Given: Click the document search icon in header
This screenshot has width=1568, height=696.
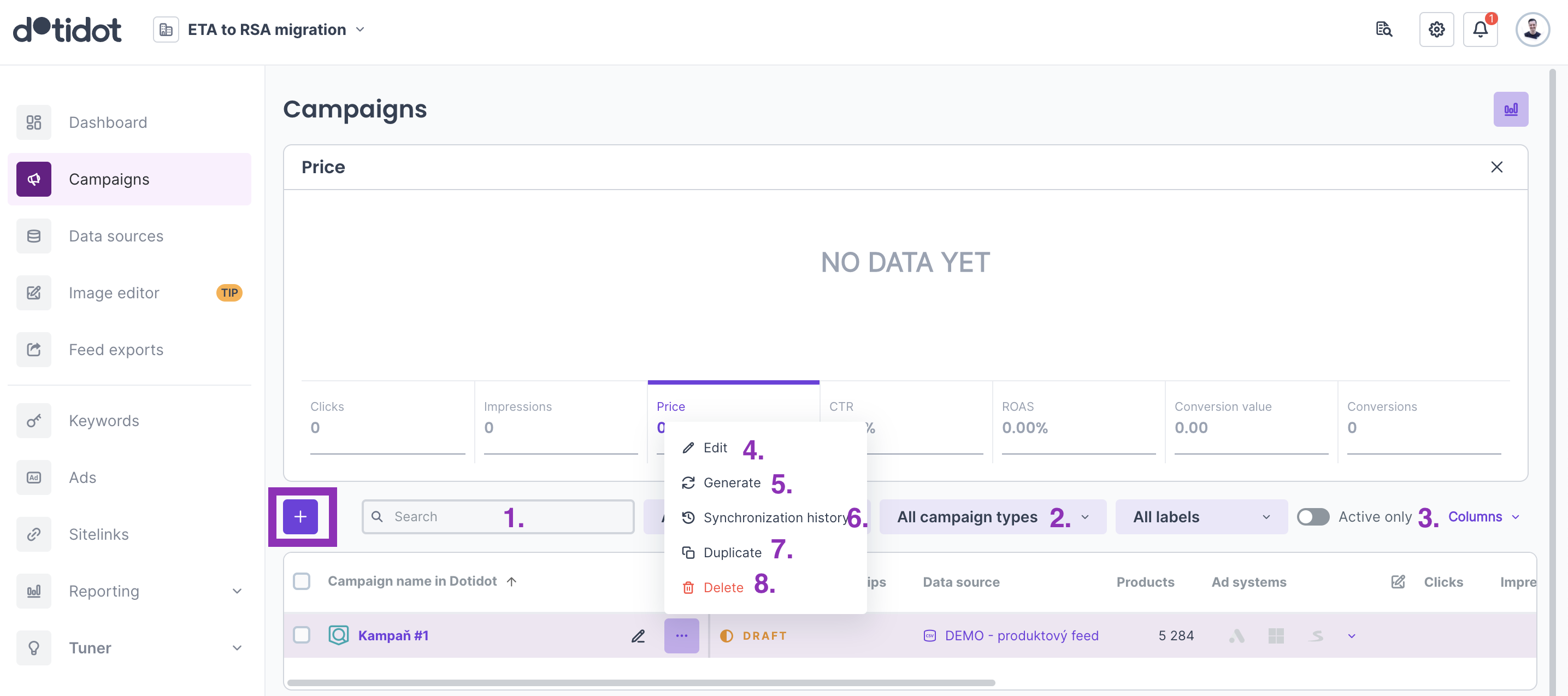Looking at the screenshot, I should pyautogui.click(x=1383, y=30).
